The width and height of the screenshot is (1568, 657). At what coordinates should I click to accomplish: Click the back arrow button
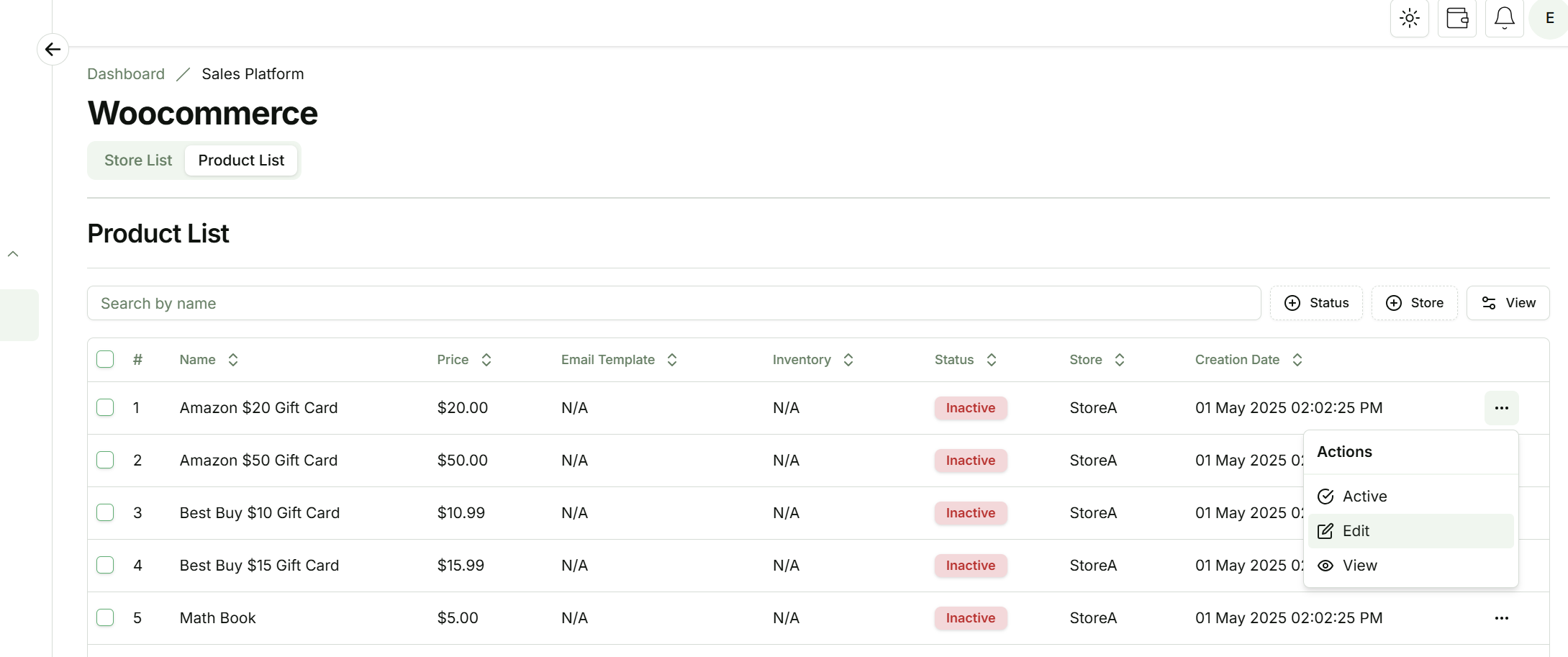(x=53, y=49)
